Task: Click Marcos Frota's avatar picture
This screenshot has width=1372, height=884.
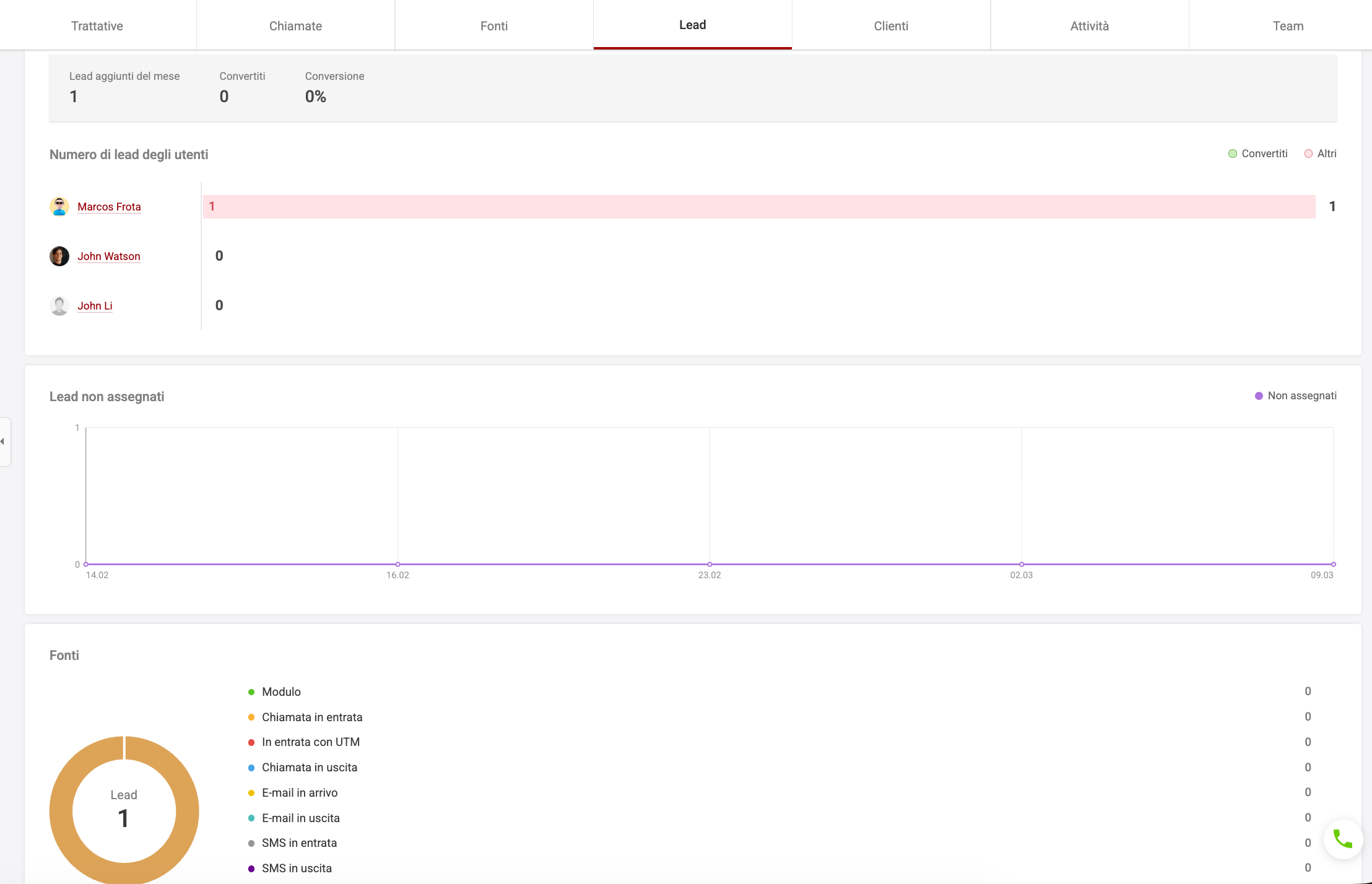Action: pos(59,207)
